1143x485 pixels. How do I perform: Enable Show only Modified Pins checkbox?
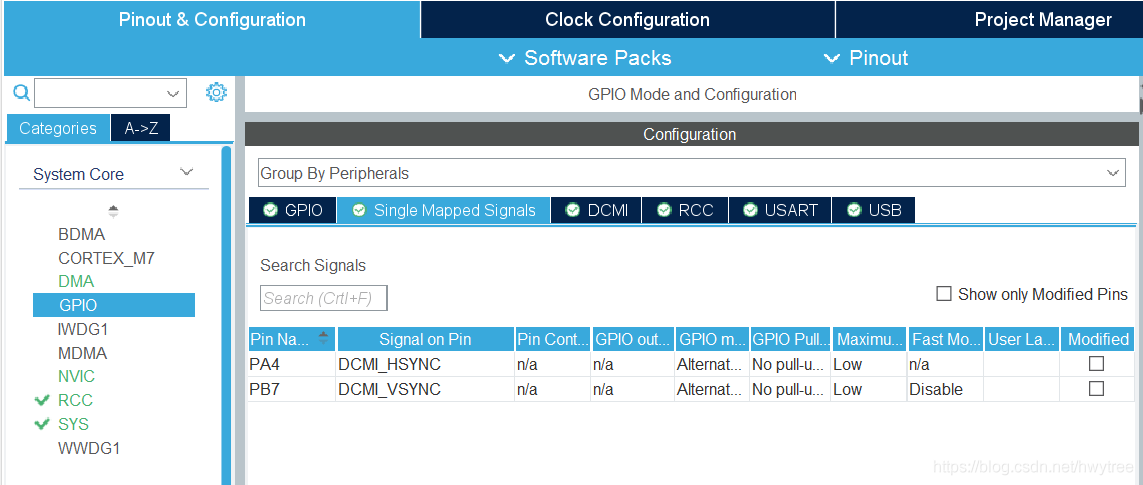click(944, 294)
